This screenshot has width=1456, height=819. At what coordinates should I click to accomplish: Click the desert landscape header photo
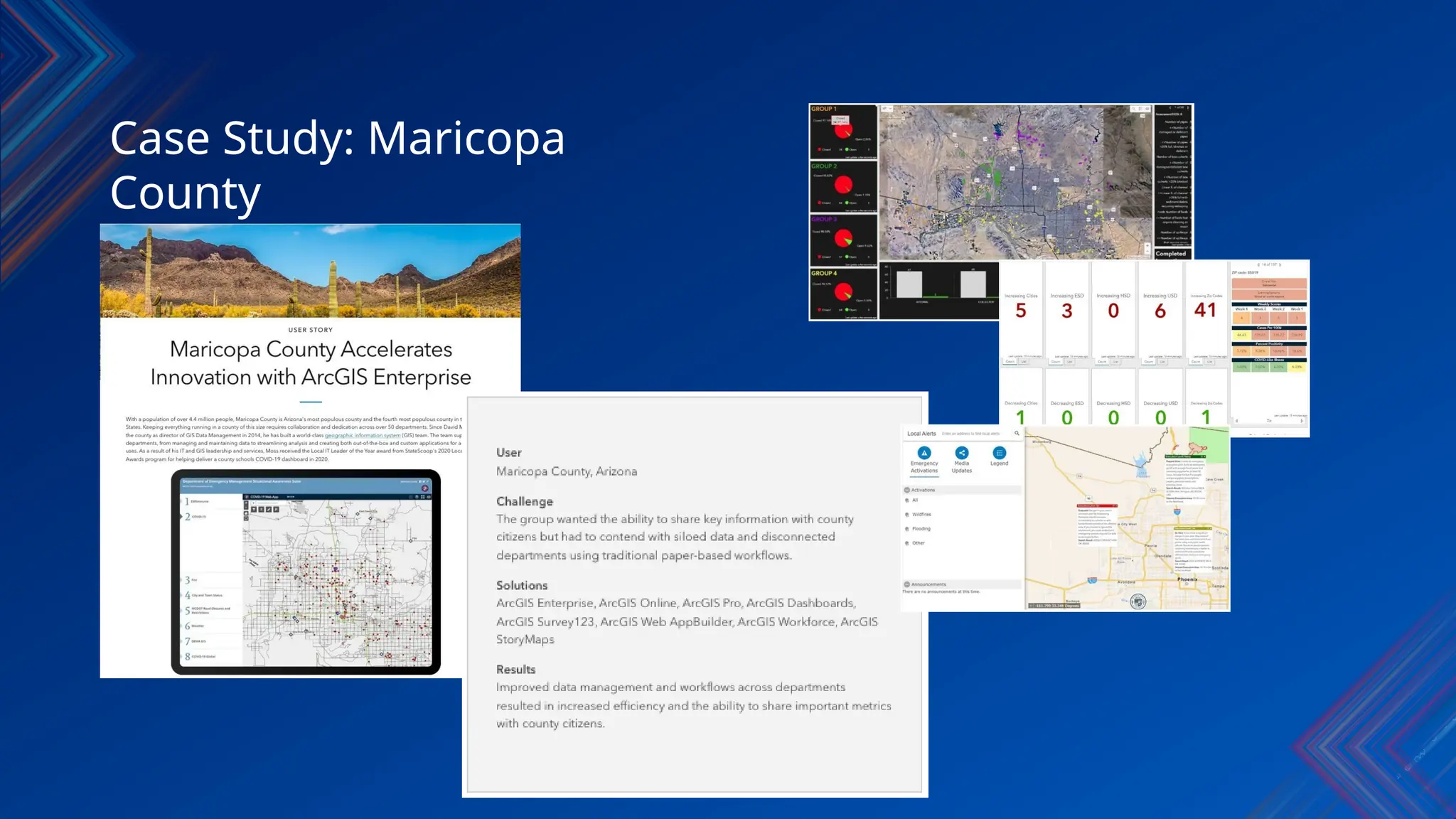point(311,271)
